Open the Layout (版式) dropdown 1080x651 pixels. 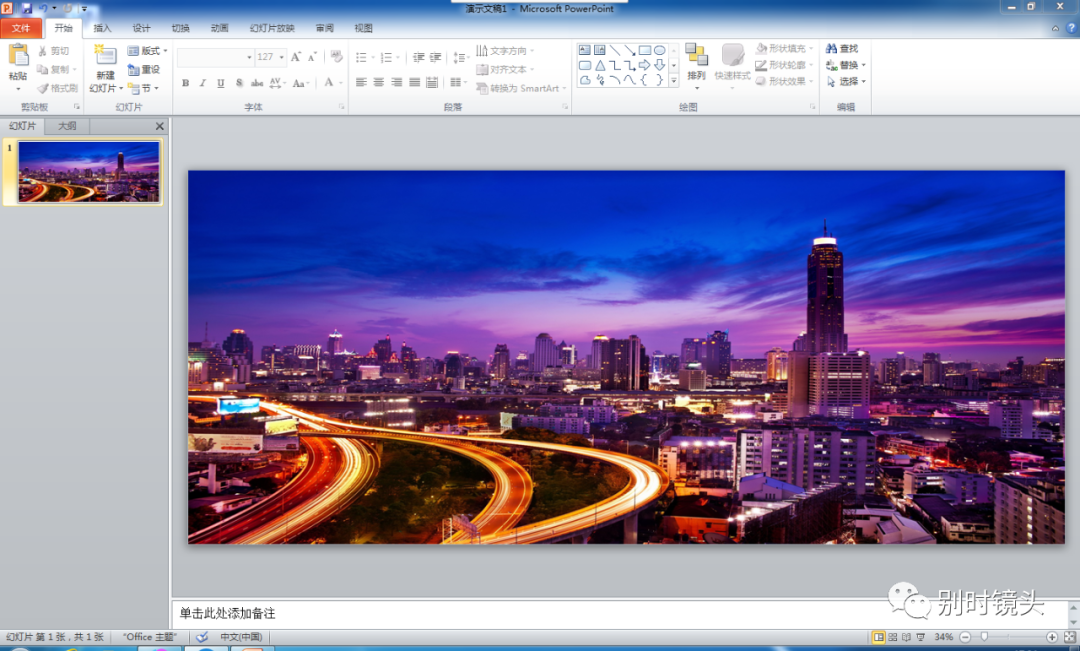[147, 51]
